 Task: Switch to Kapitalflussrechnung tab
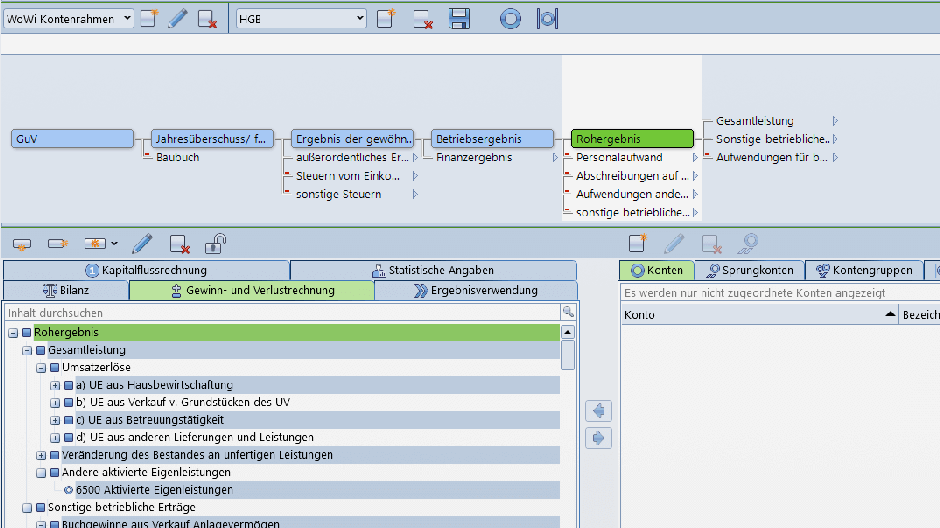146,270
